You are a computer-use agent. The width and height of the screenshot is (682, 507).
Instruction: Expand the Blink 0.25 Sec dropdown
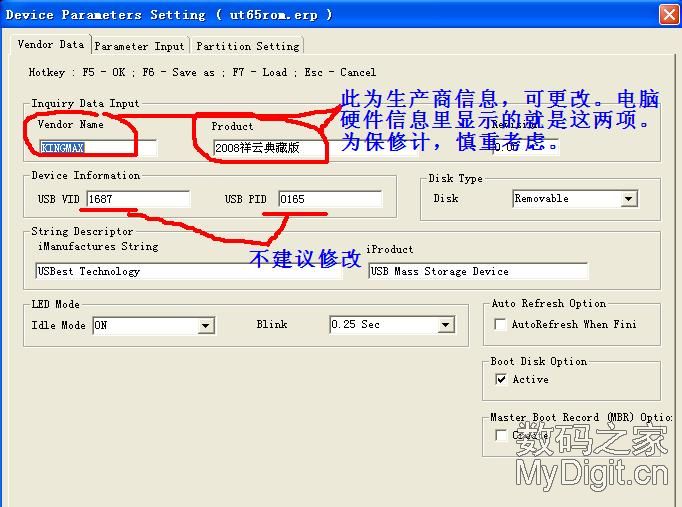pyautogui.click(x=392, y=324)
